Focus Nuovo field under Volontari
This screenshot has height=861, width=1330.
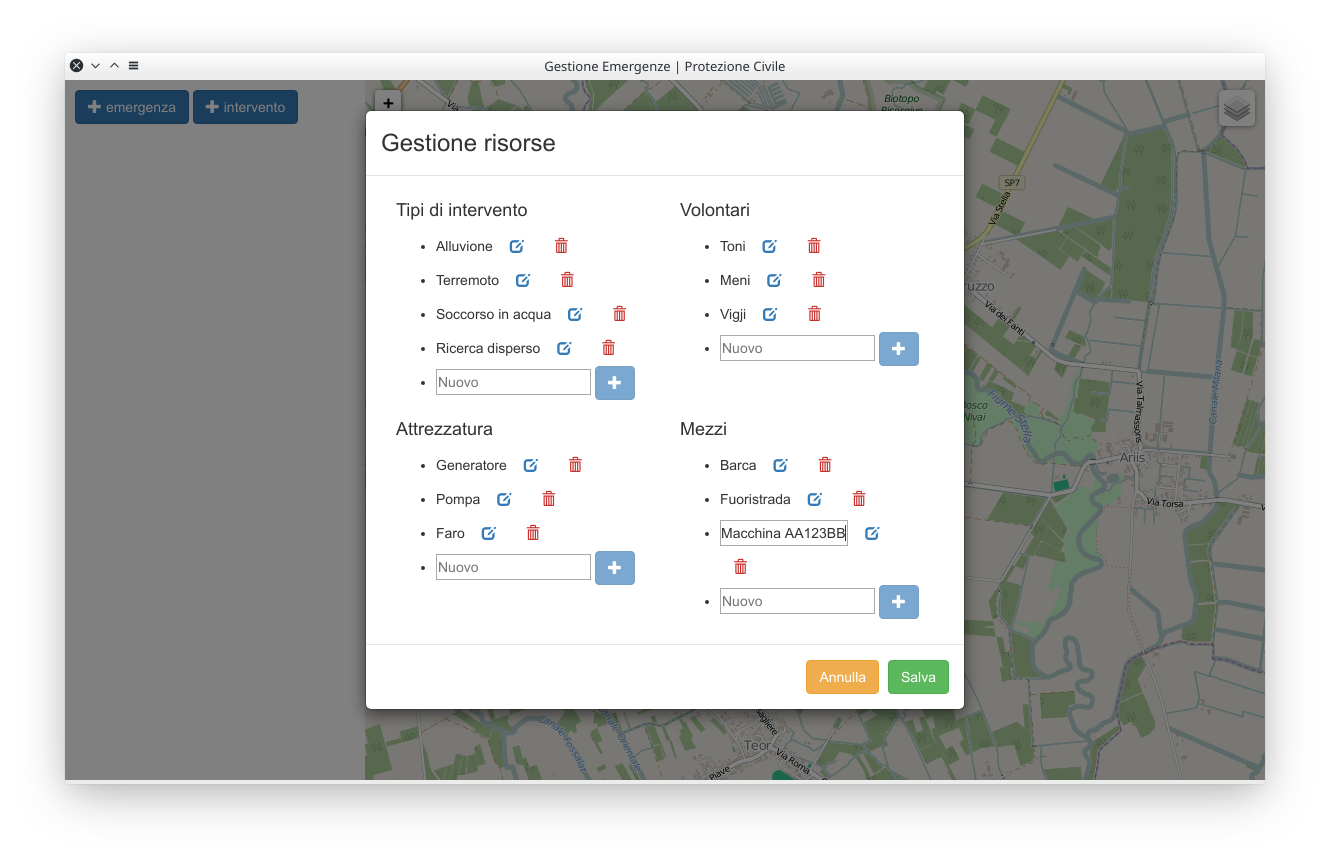(797, 348)
